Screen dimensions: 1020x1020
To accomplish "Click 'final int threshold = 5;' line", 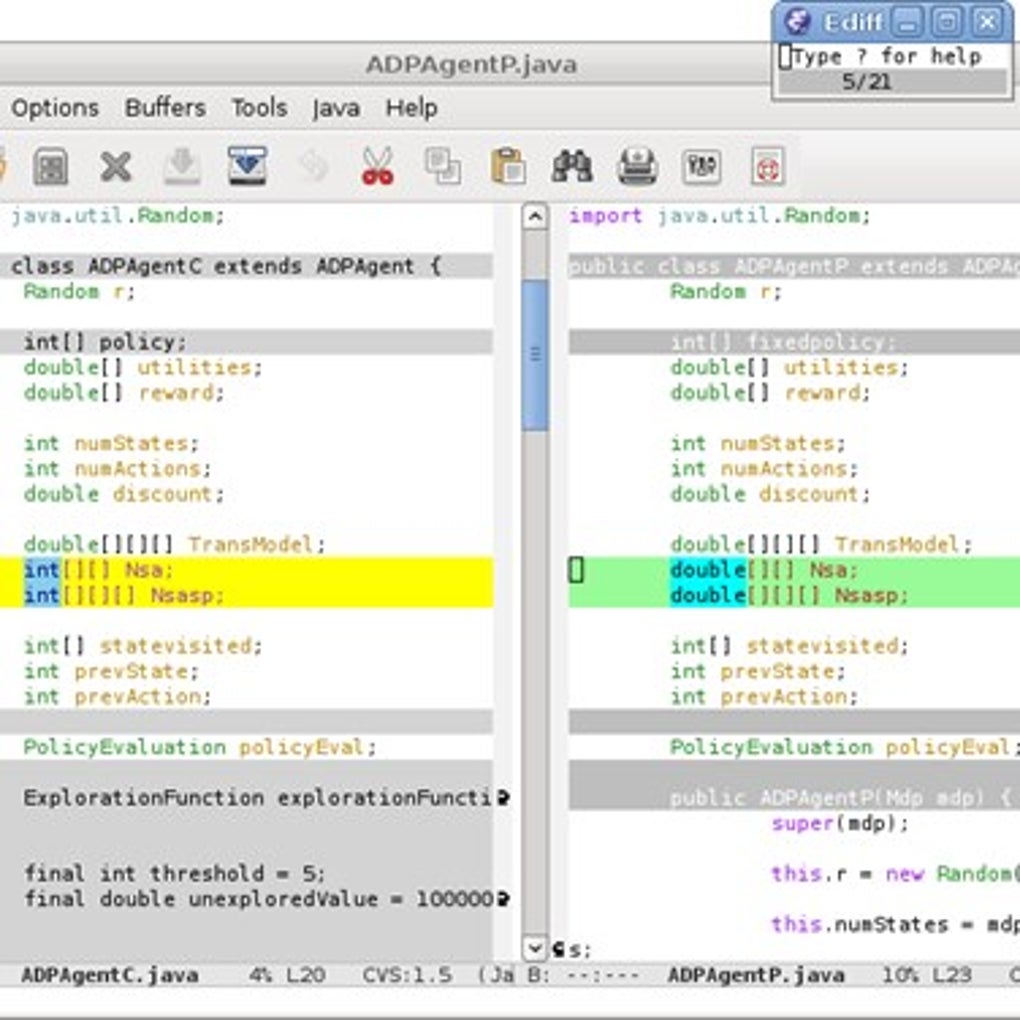I will (174, 874).
